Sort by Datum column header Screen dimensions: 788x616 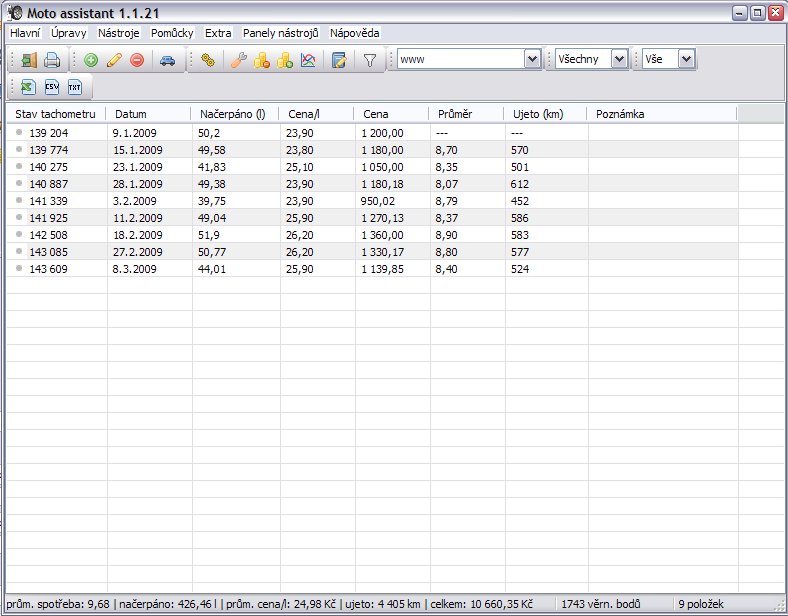click(x=132, y=114)
